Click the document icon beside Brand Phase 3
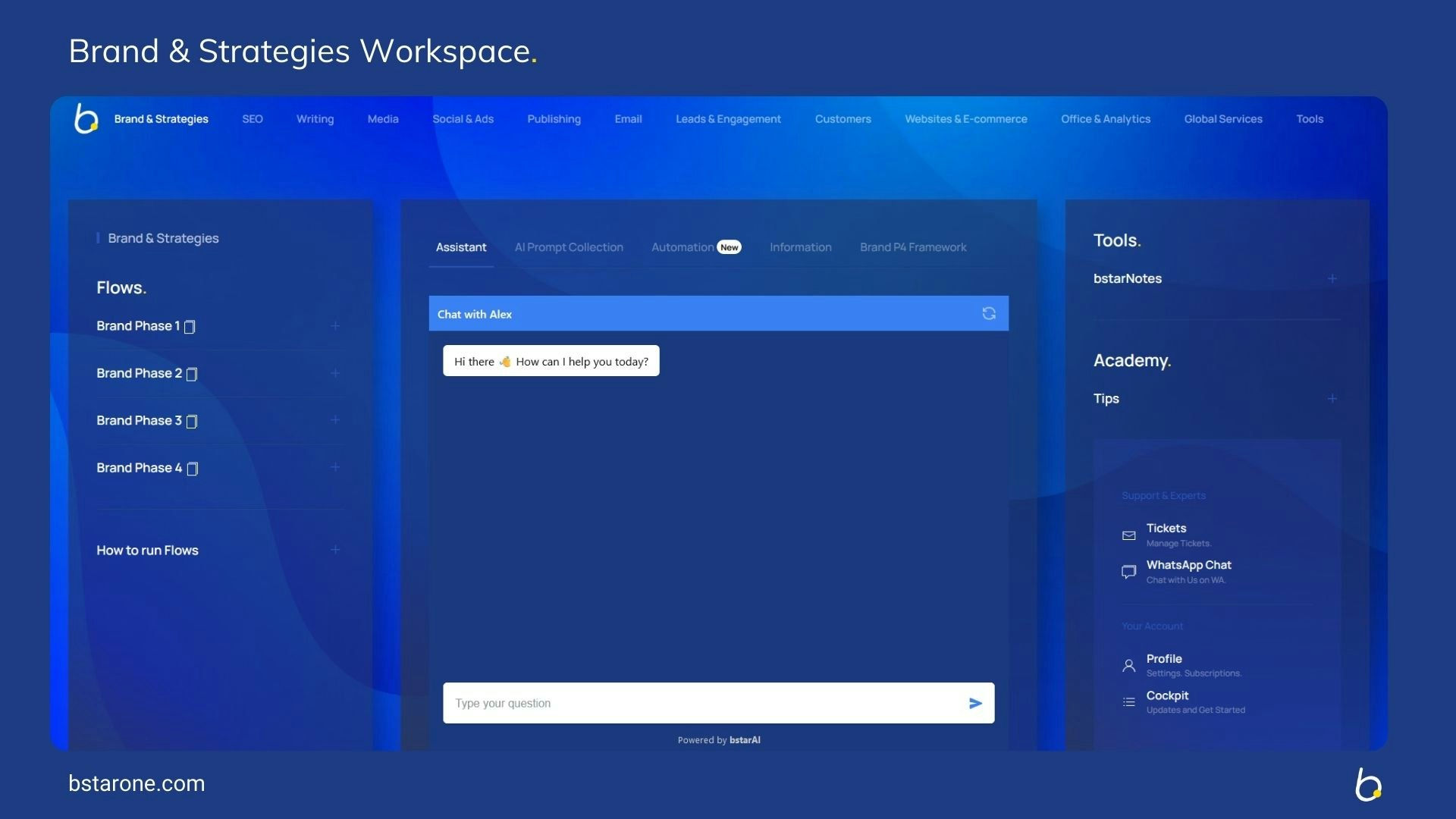 (x=192, y=422)
